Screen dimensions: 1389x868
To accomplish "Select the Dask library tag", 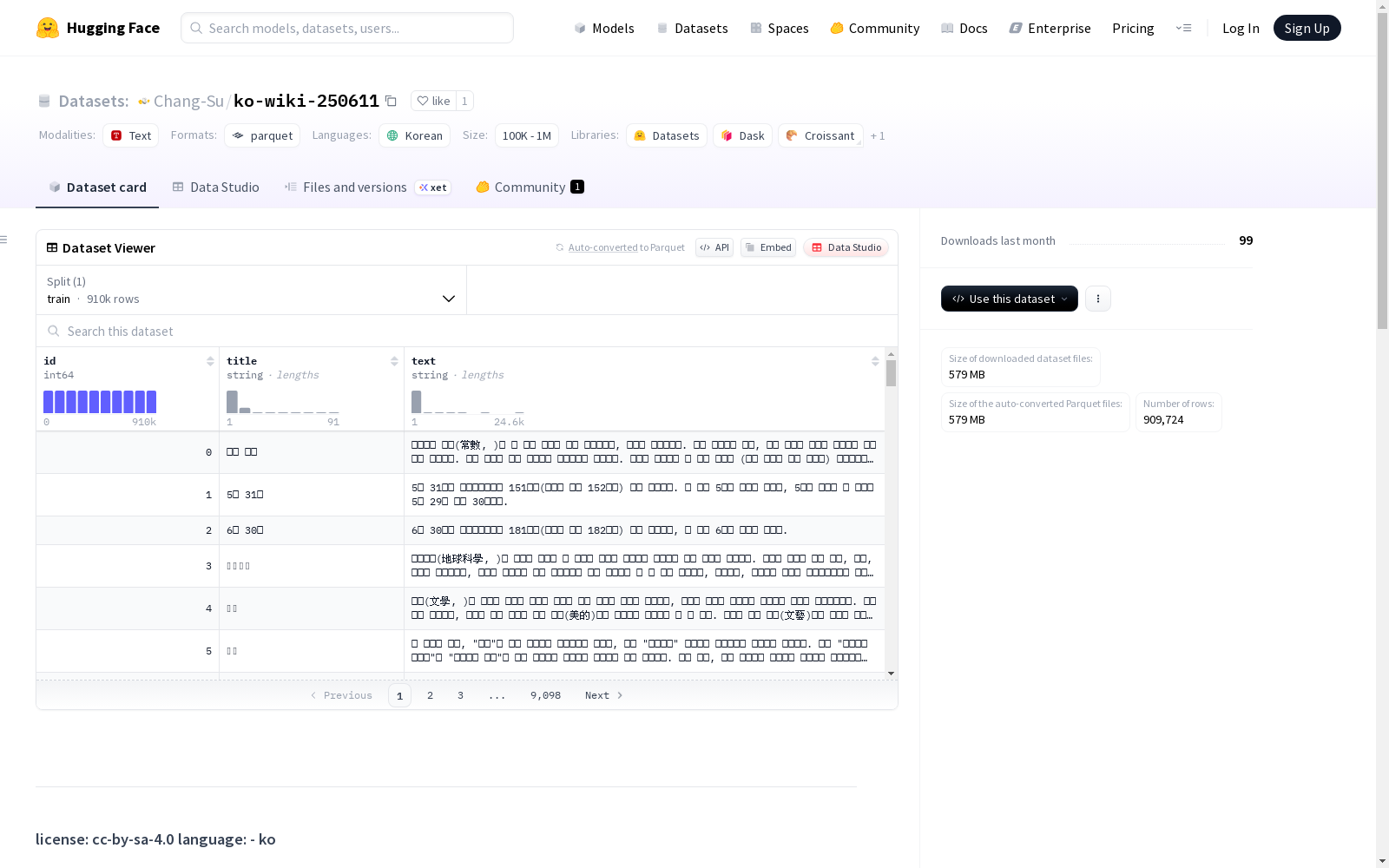I will click(743, 135).
